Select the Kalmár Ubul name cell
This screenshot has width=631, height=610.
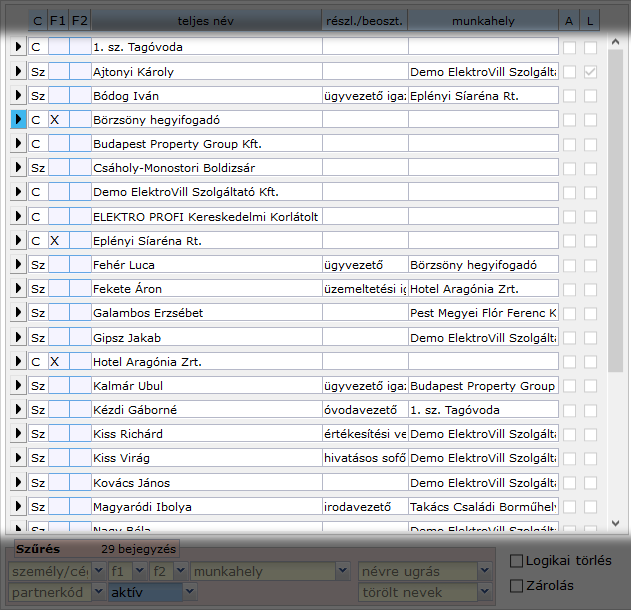coord(205,386)
